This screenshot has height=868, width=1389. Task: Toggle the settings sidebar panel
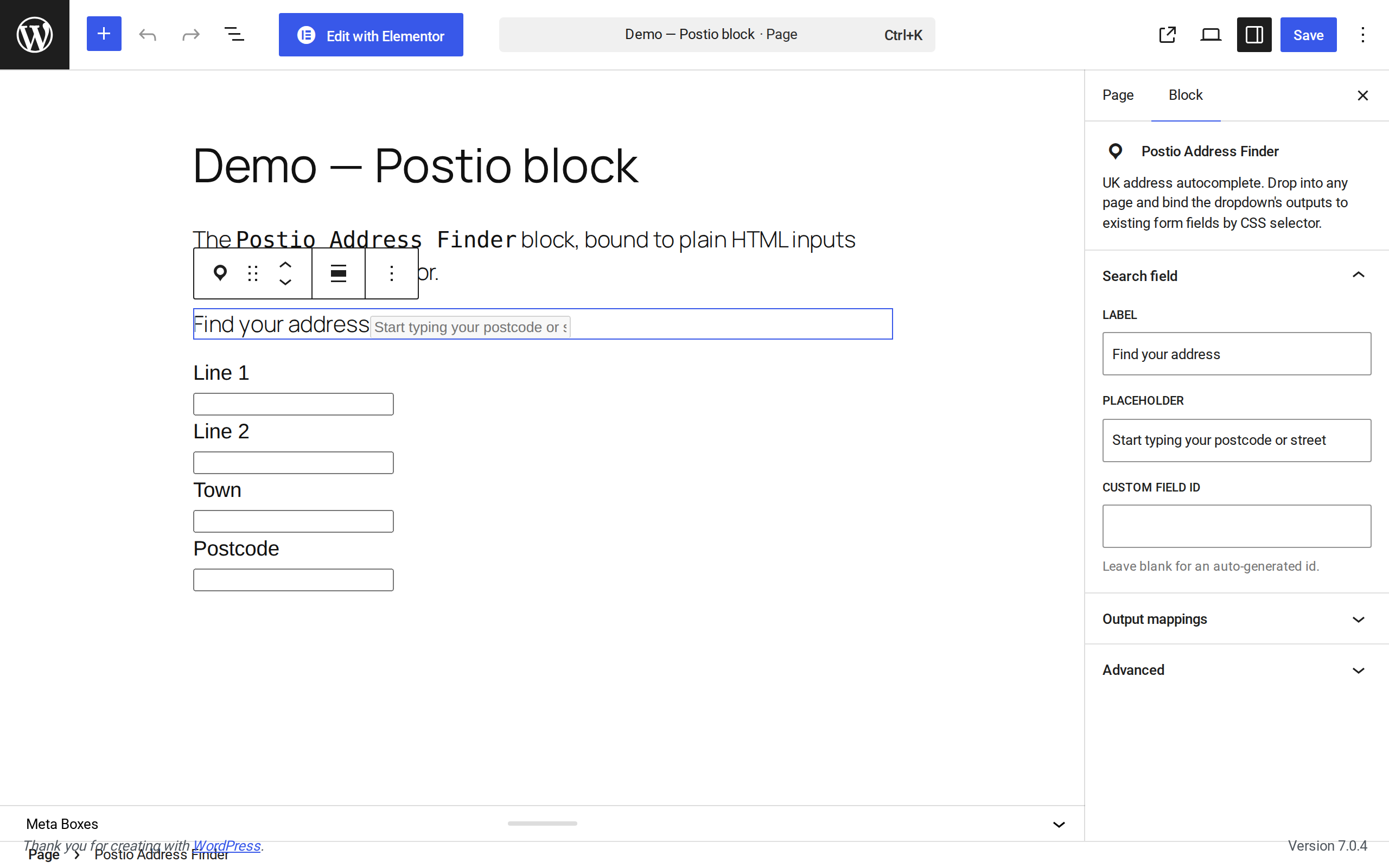pos(1254,34)
